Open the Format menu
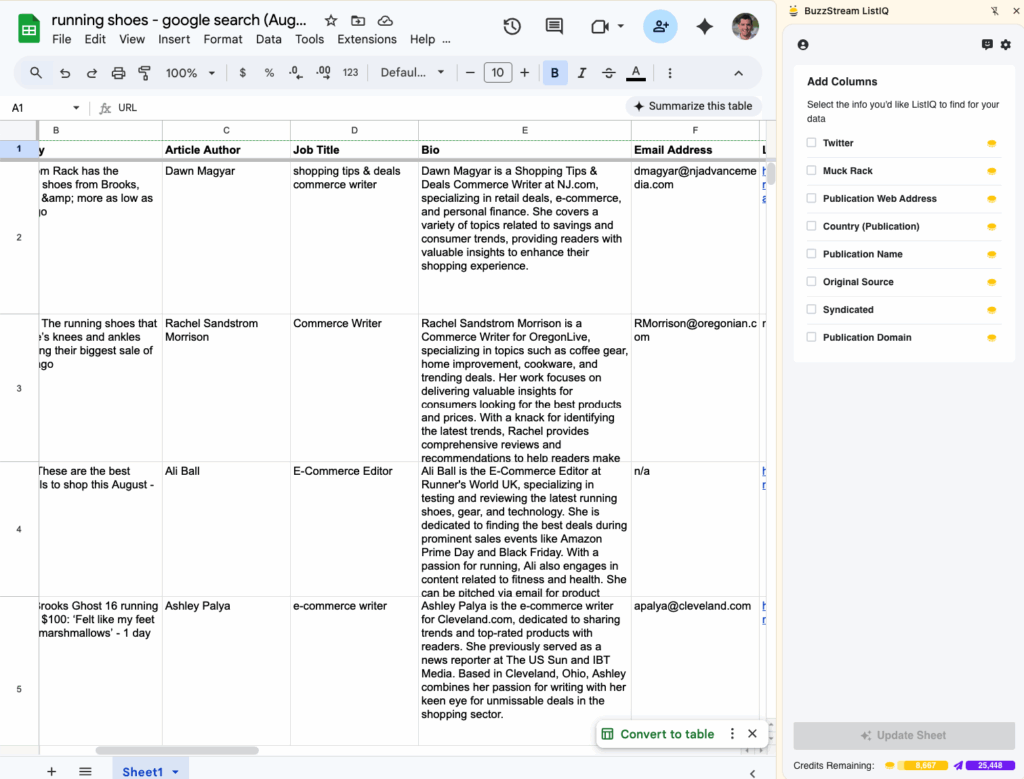Screen dimensions: 1024x779 point(222,39)
